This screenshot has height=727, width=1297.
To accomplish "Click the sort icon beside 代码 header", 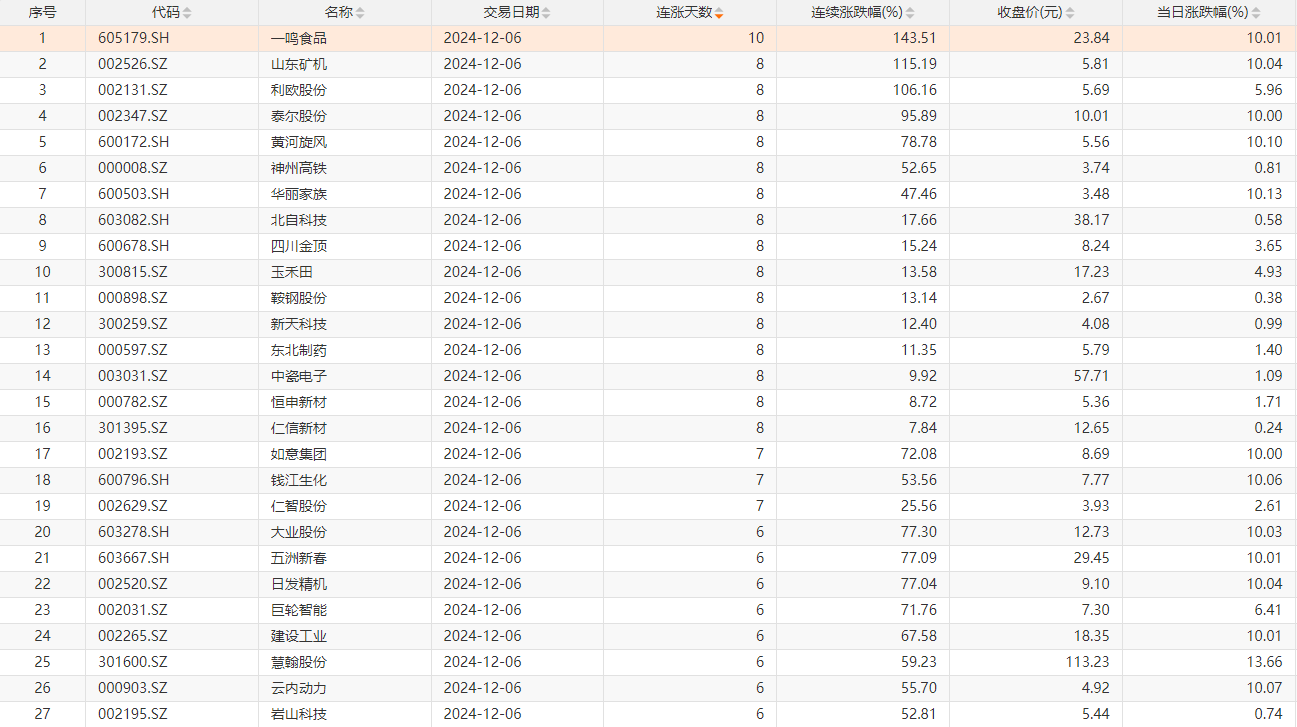I will tap(187, 13).
